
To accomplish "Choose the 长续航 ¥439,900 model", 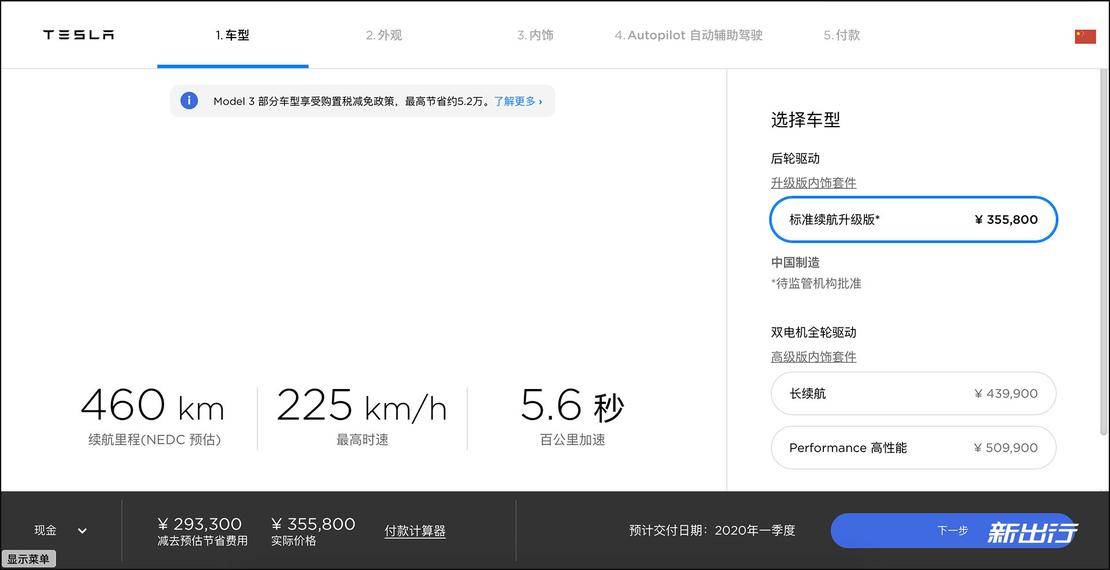I will (913, 393).
